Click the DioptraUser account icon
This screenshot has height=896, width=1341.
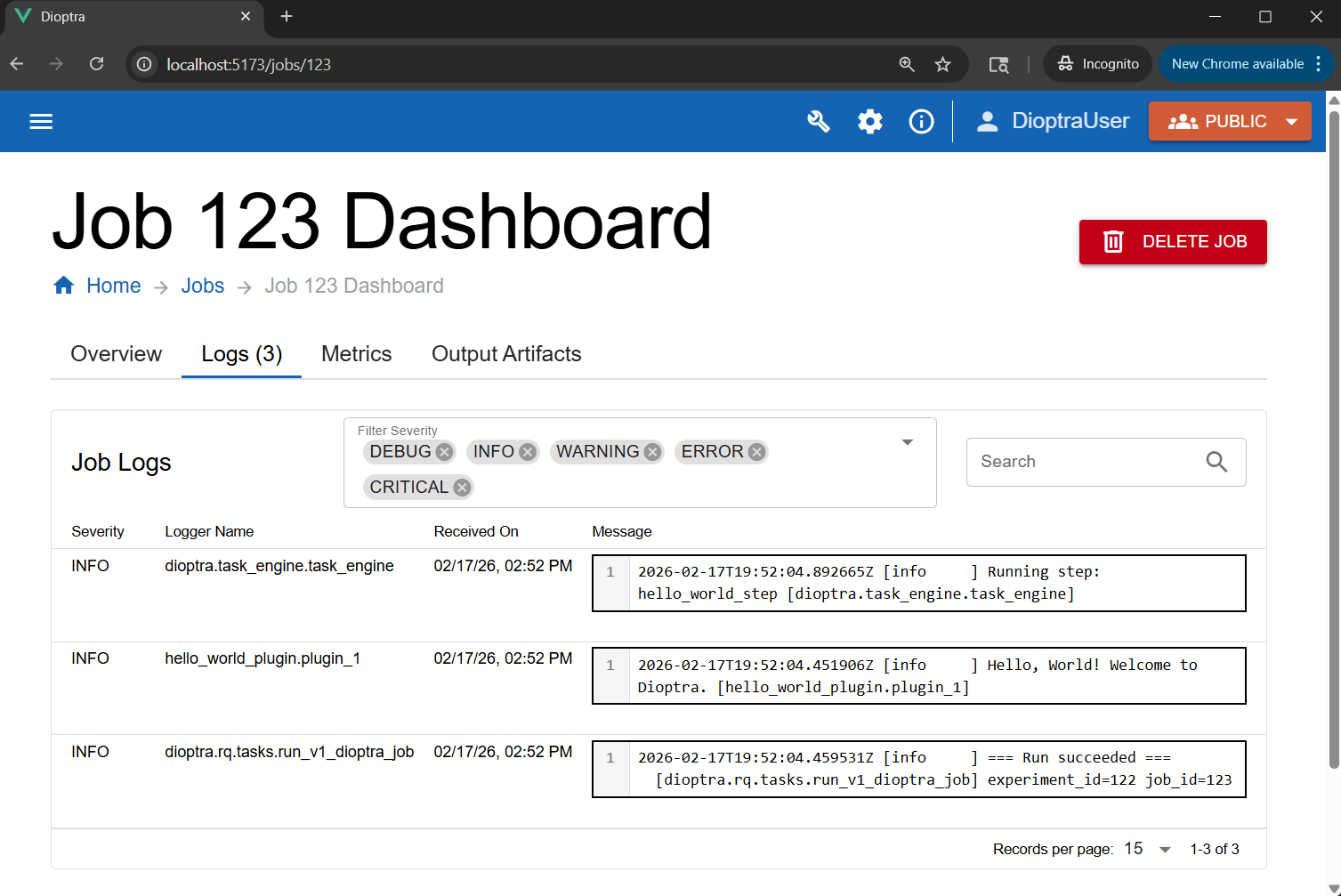click(x=987, y=121)
